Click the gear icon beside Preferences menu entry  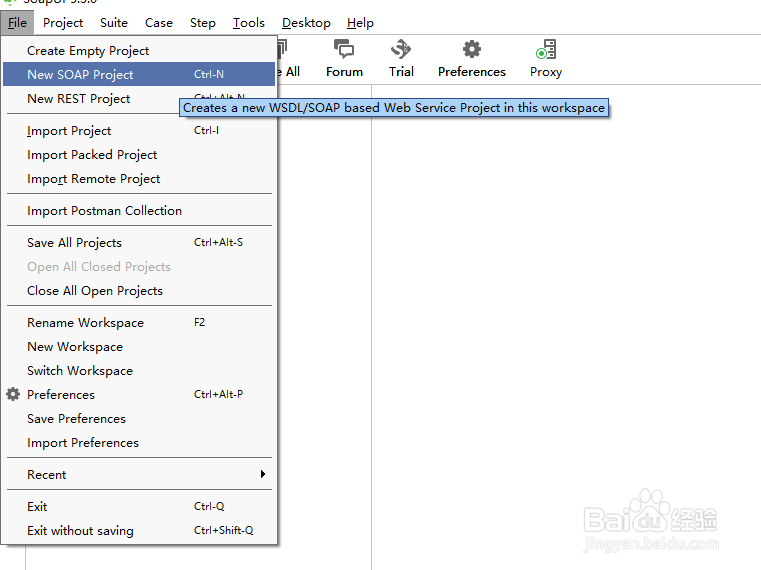click(x=13, y=394)
